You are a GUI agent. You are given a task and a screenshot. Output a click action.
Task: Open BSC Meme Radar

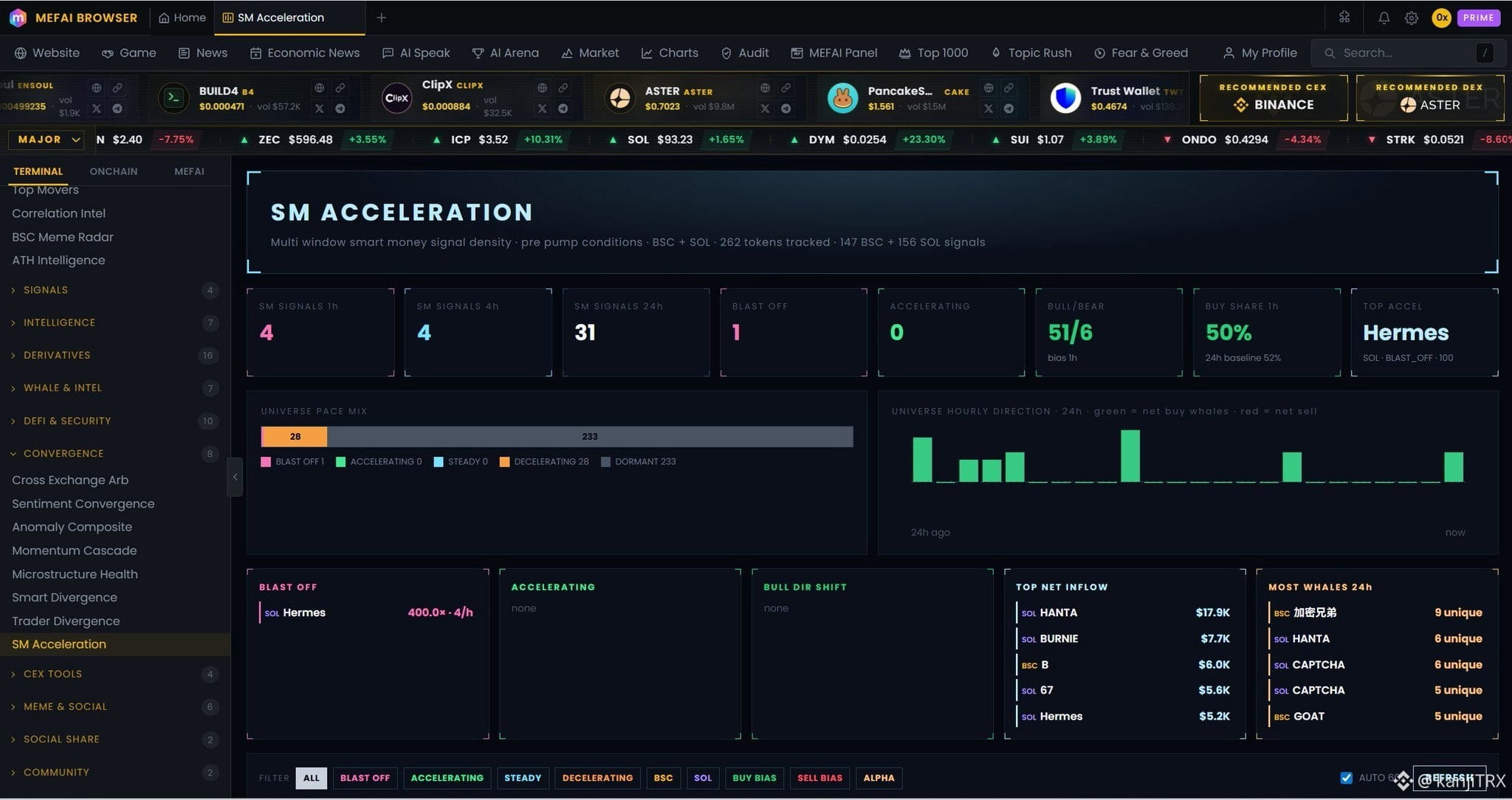[x=63, y=237]
